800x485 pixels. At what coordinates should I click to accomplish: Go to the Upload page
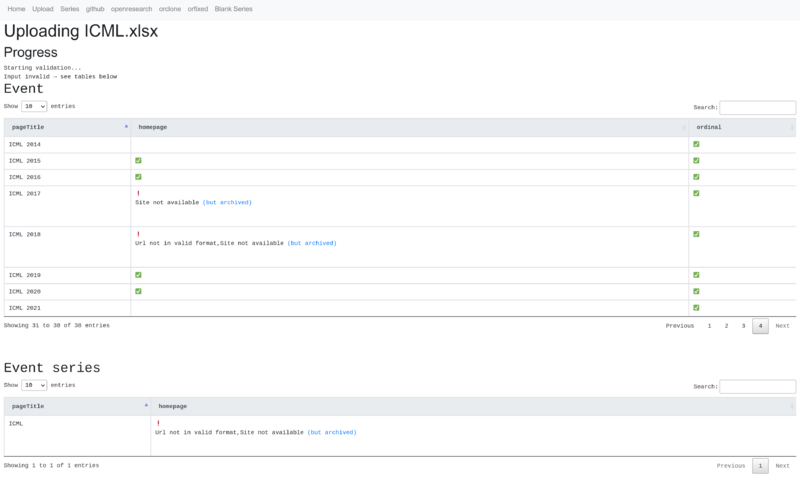42,9
